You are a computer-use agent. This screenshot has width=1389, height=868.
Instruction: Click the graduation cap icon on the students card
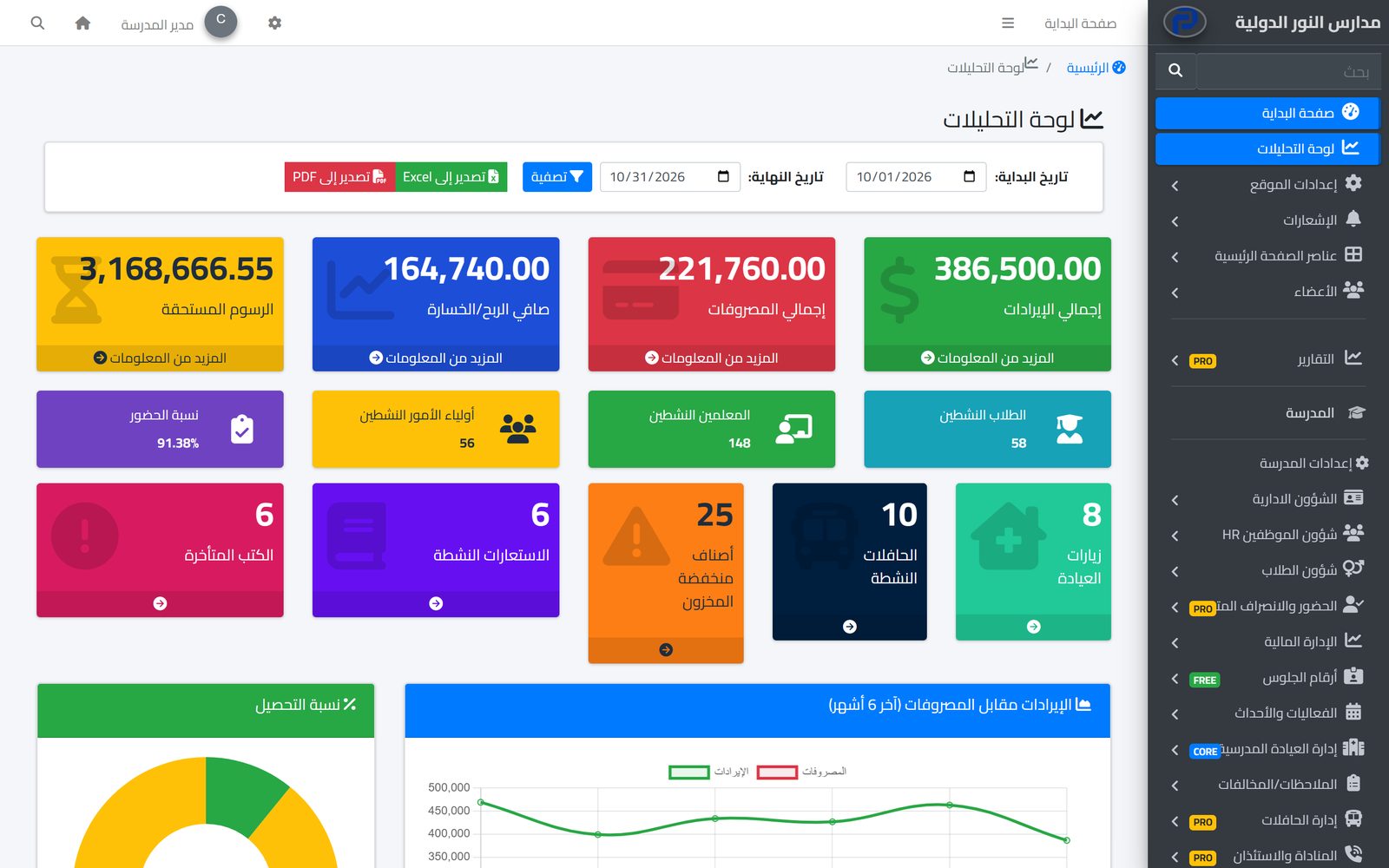point(1070,429)
